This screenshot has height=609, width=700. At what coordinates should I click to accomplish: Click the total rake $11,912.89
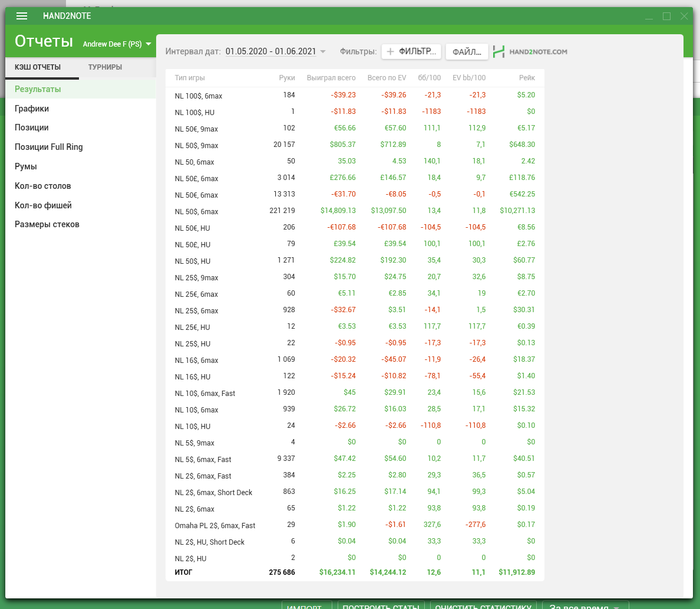517,572
